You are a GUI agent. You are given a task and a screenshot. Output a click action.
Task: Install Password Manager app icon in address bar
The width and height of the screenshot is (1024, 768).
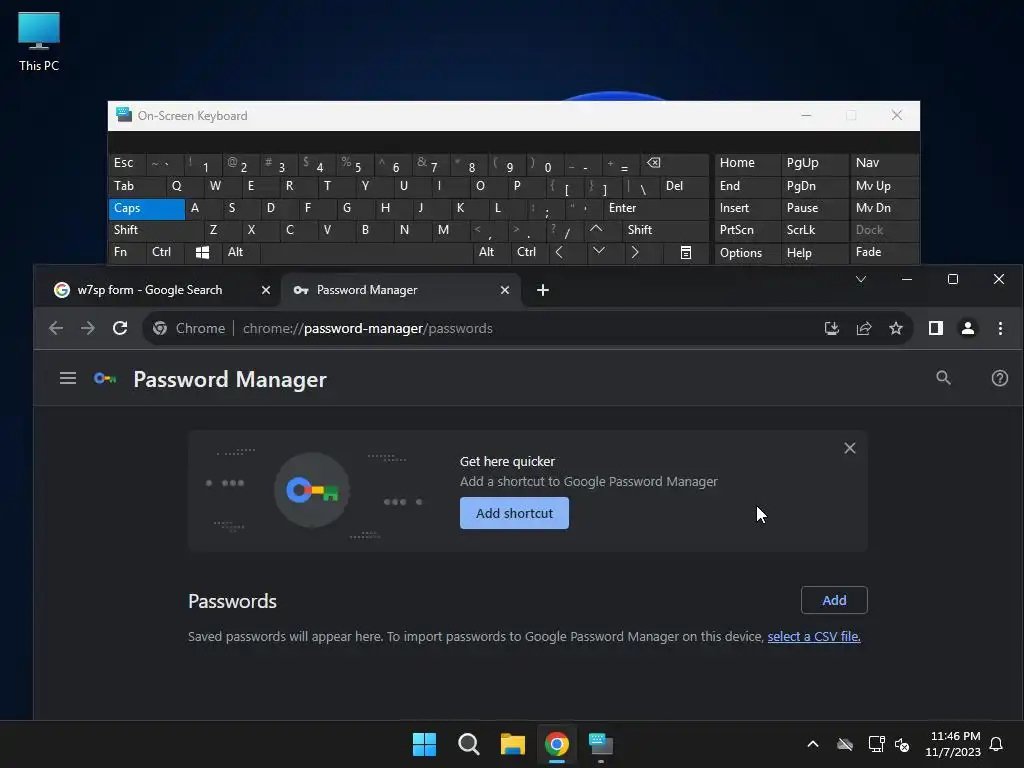click(x=831, y=328)
